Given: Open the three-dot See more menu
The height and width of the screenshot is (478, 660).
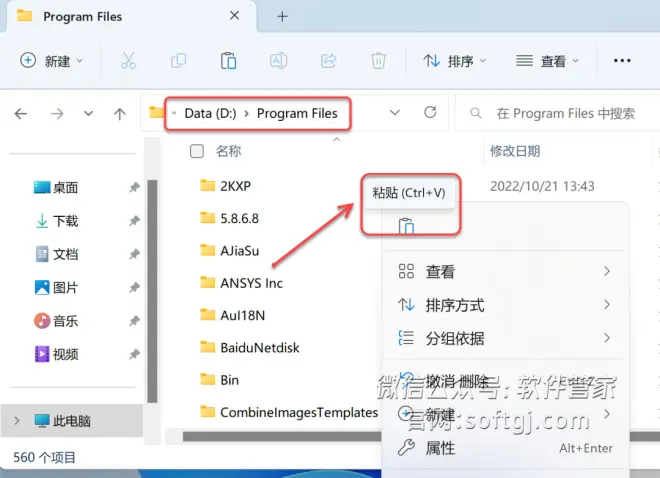Looking at the screenshot, I should click(622, 61).
